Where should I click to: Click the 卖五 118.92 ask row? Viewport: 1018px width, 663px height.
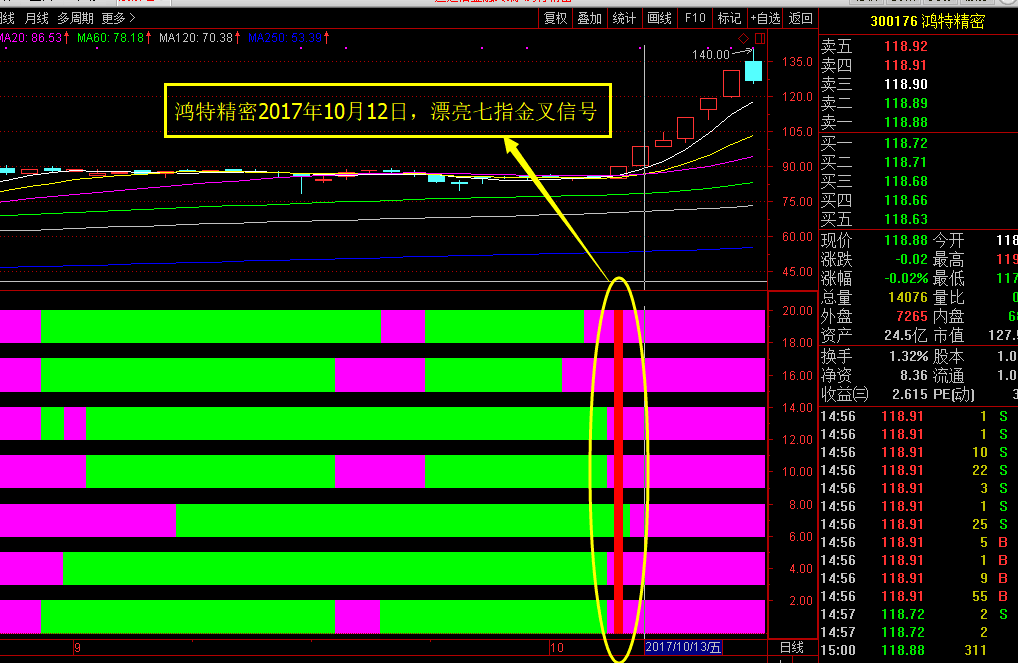pyautogui.click(x=874, y=46)
